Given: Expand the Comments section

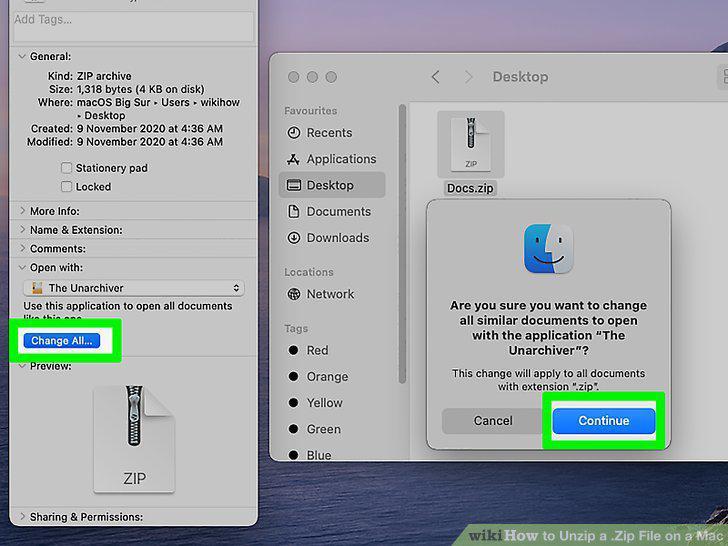Looking at the screenshot, I should pyautogui.click(x=22, y=248).
